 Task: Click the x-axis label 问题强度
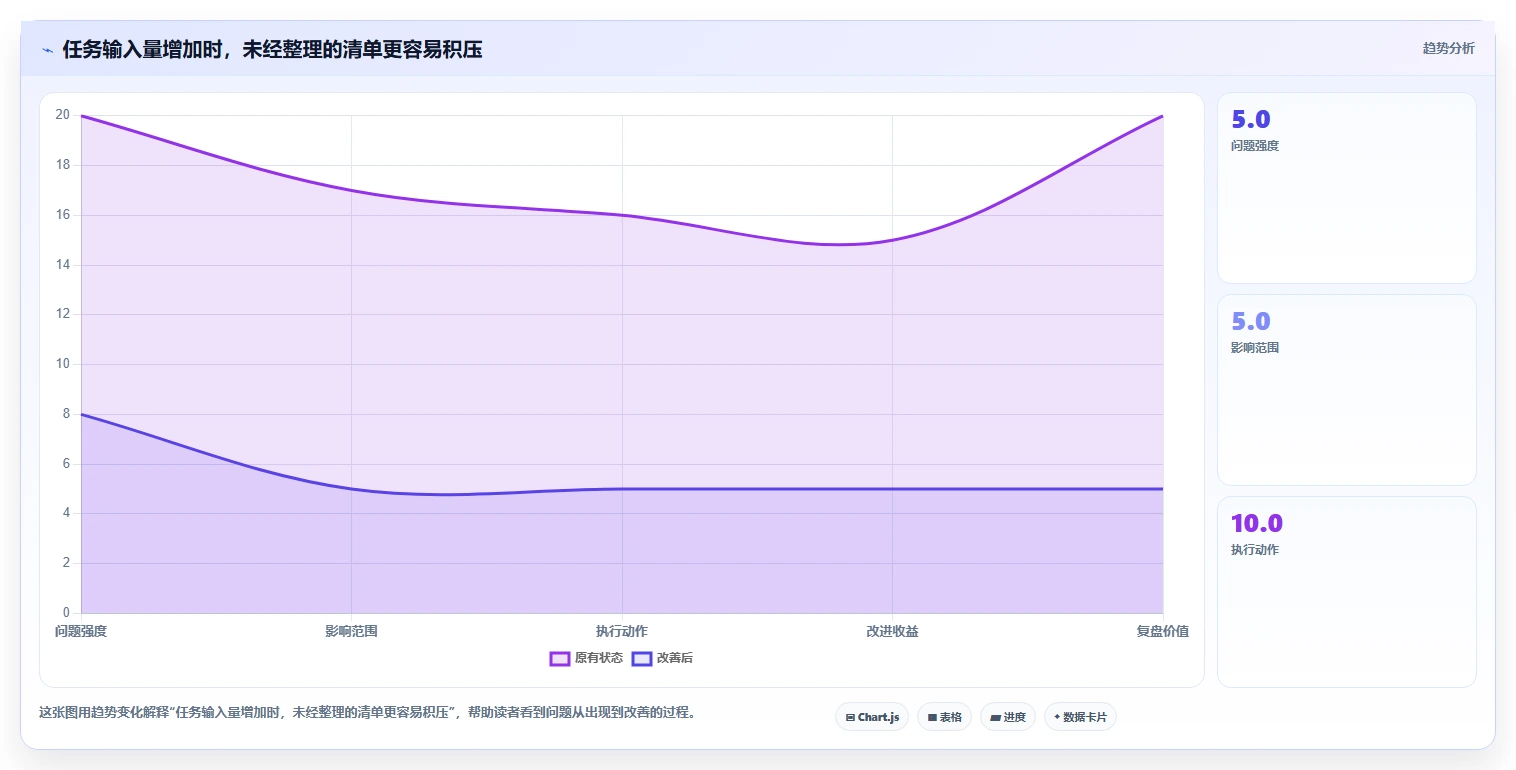(81, 631)
